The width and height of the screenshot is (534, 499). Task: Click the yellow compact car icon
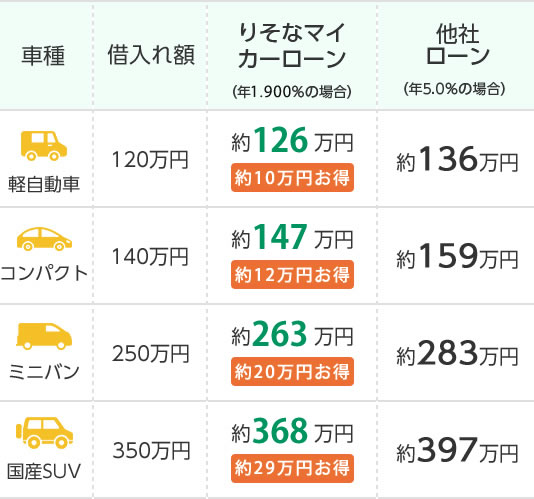point(44,239)
